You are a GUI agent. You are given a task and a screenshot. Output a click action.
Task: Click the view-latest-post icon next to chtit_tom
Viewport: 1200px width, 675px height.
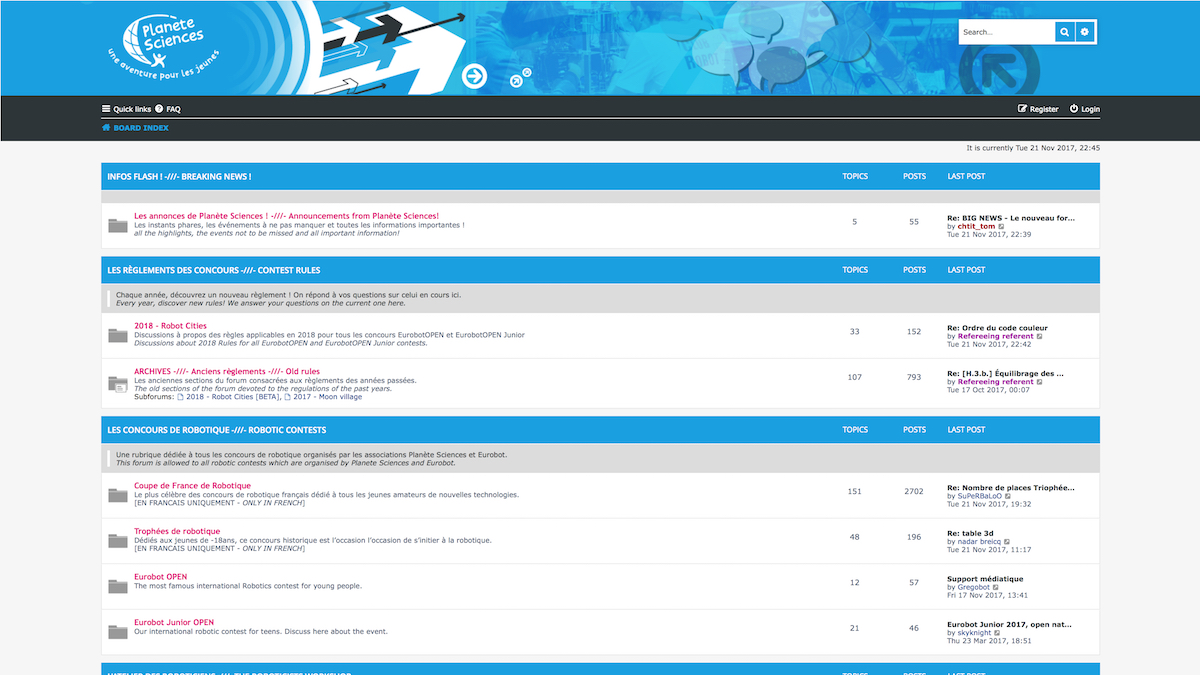[x=1002, y=226]
